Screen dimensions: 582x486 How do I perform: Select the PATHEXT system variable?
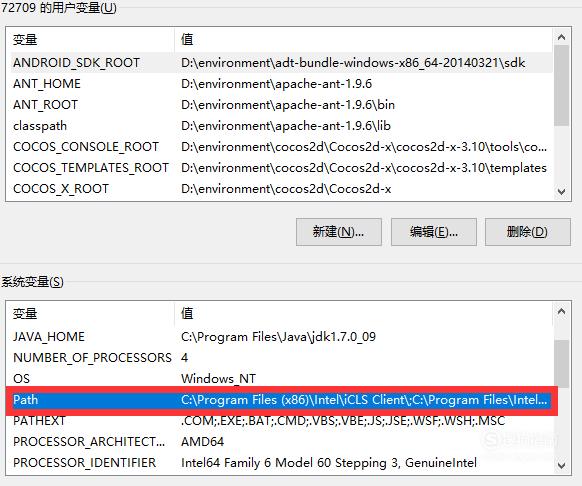(x=281, y=421)
